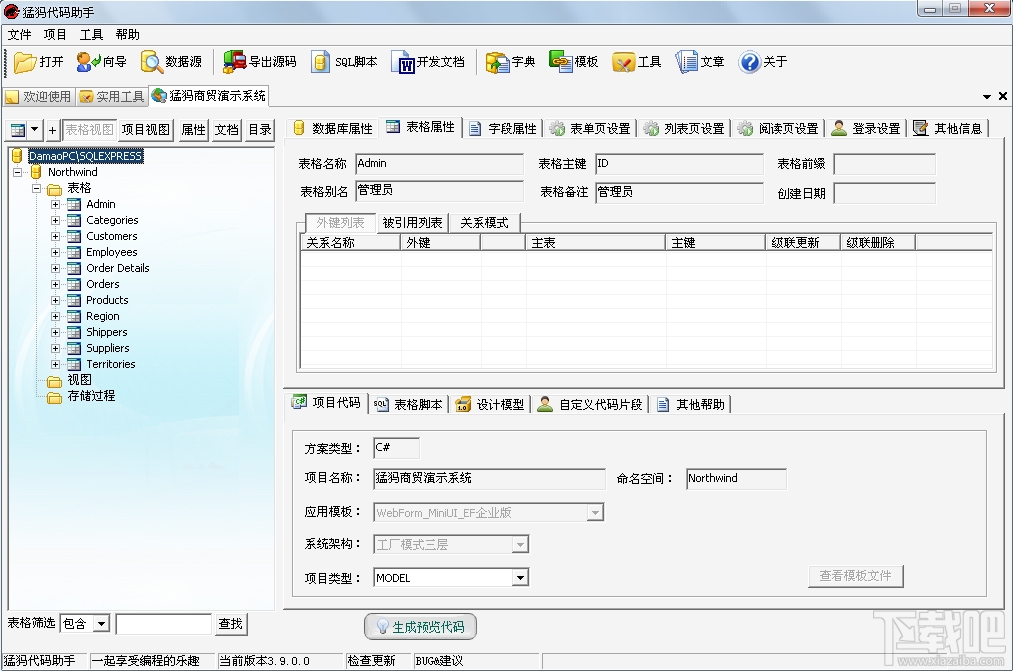Switch to the 表单页设置 tab
The width and height of the screenshot is (1013, 671).
[x=590, y=129]
